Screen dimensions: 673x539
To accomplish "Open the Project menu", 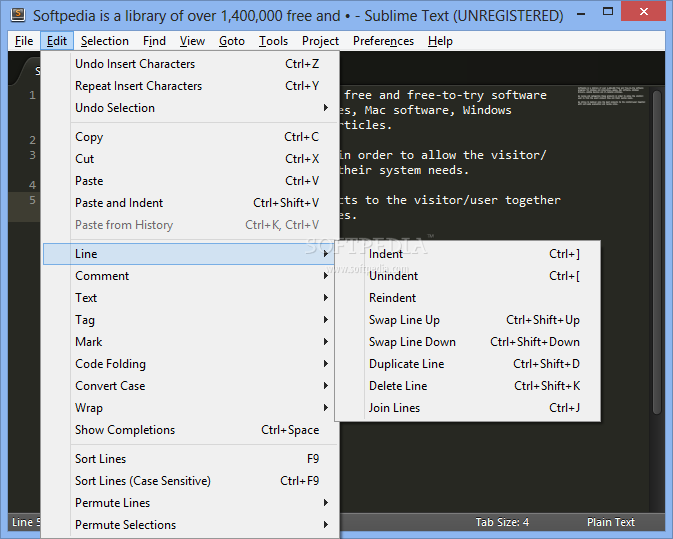I will coord(321,41).
